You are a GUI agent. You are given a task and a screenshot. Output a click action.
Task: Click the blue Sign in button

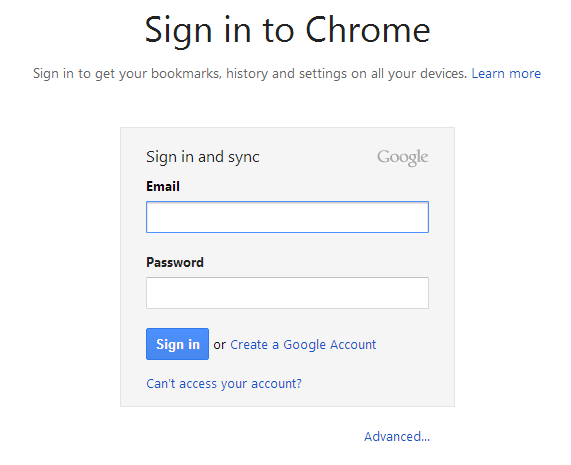(x=177, y=344)
